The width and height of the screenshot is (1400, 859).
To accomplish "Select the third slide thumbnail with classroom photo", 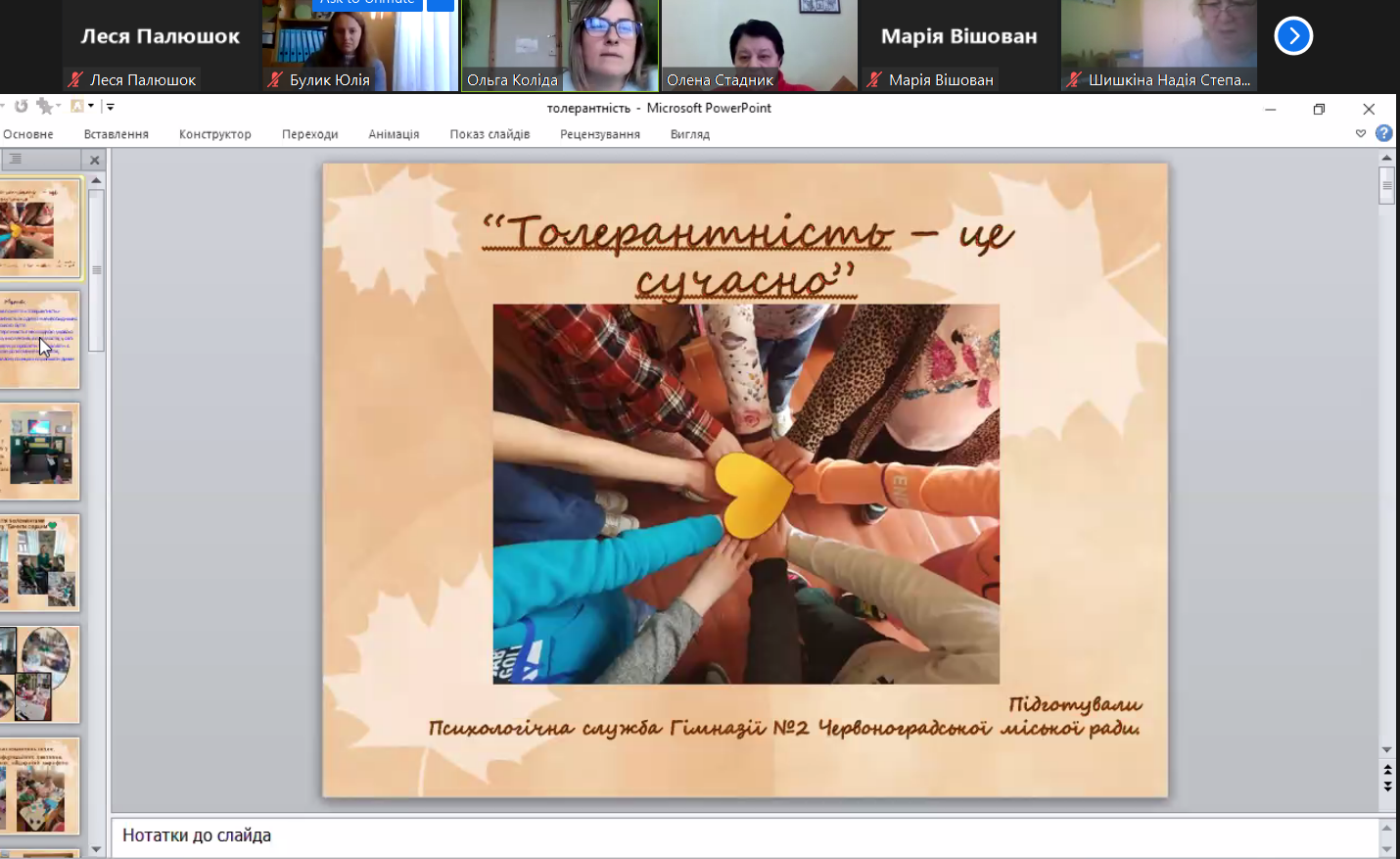I will tap(40, 452).
